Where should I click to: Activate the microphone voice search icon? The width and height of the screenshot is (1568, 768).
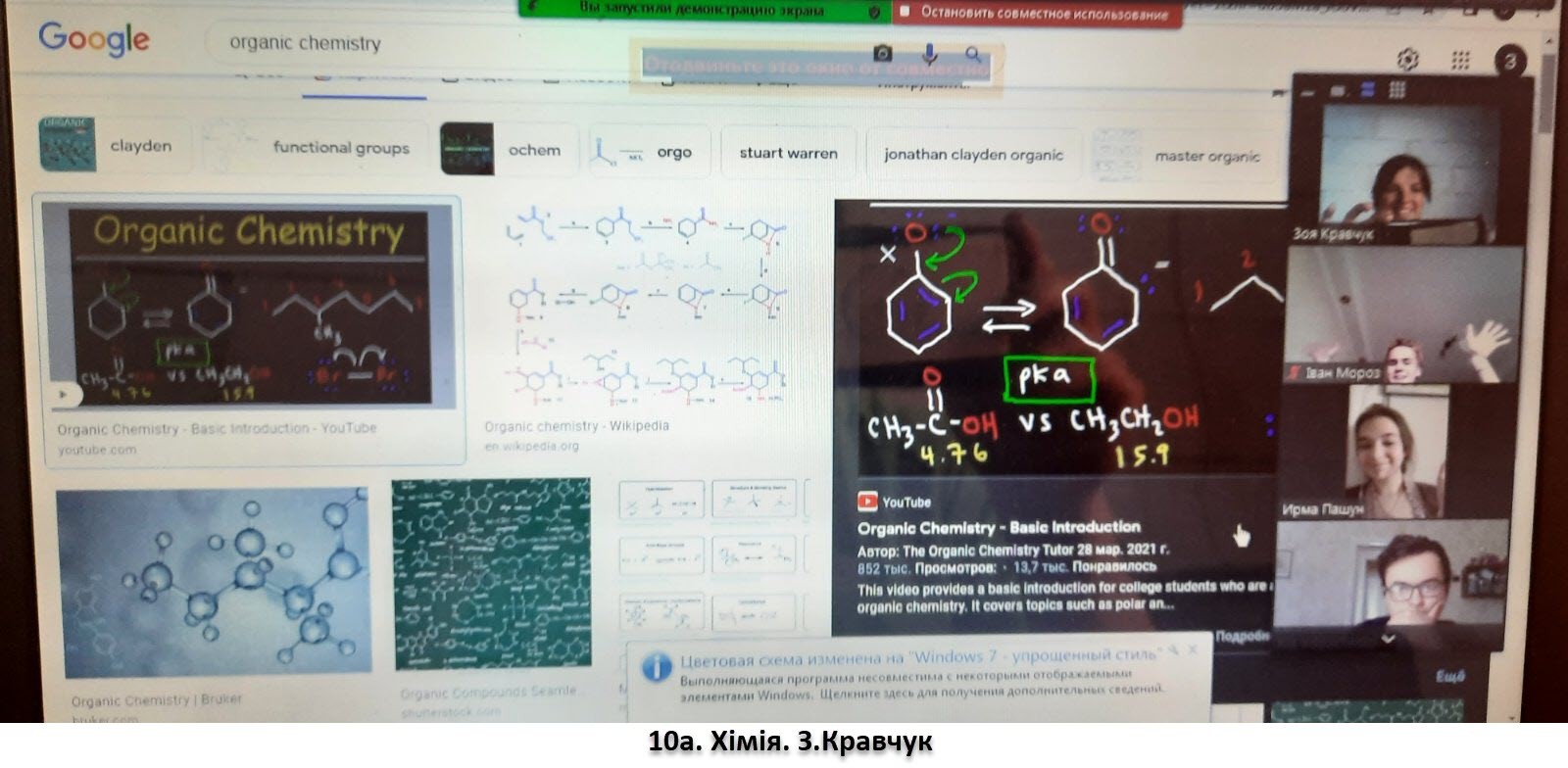click(x=929, y=54)
